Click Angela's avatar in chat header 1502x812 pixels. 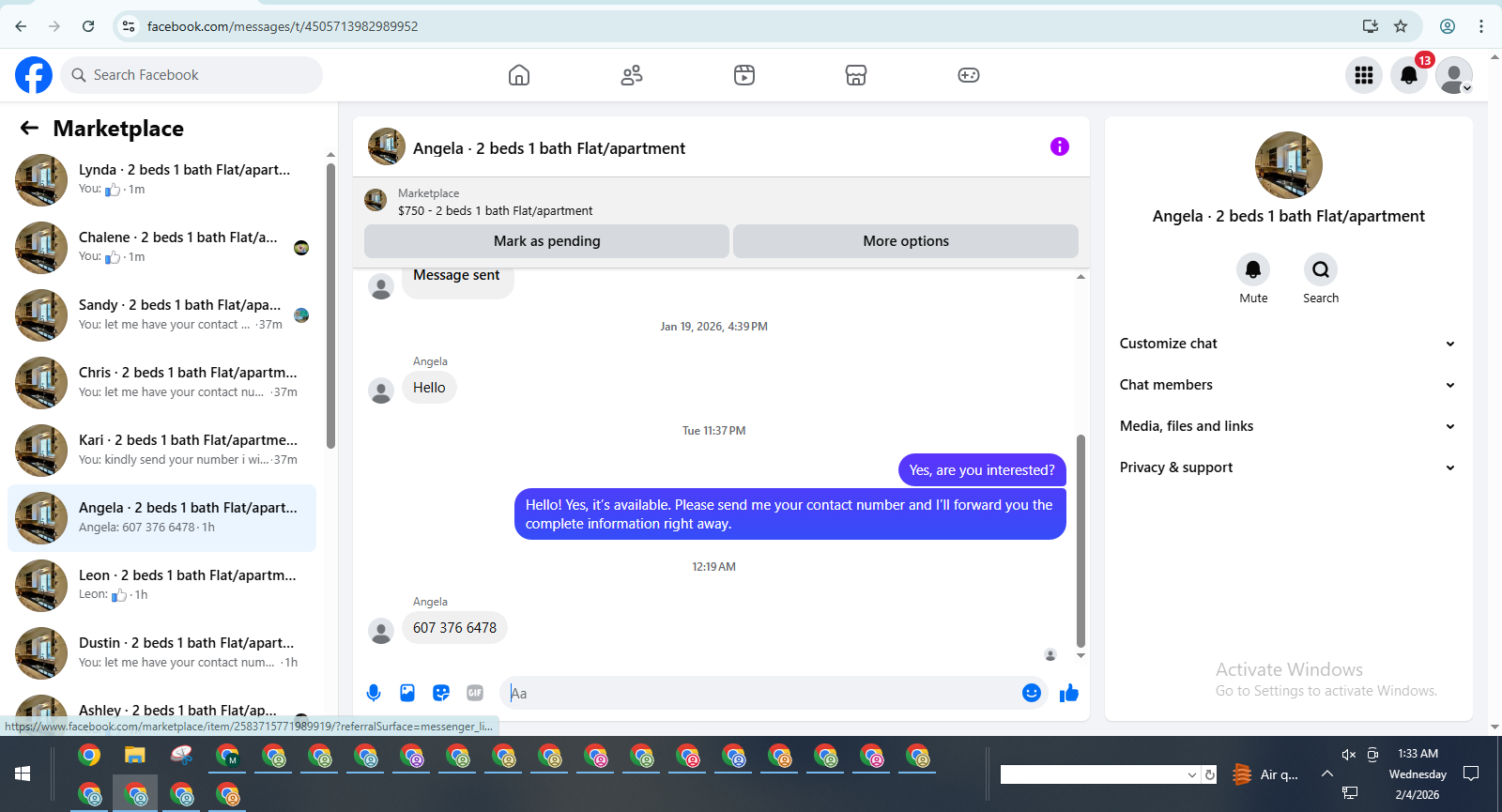[x=387, y=146]
